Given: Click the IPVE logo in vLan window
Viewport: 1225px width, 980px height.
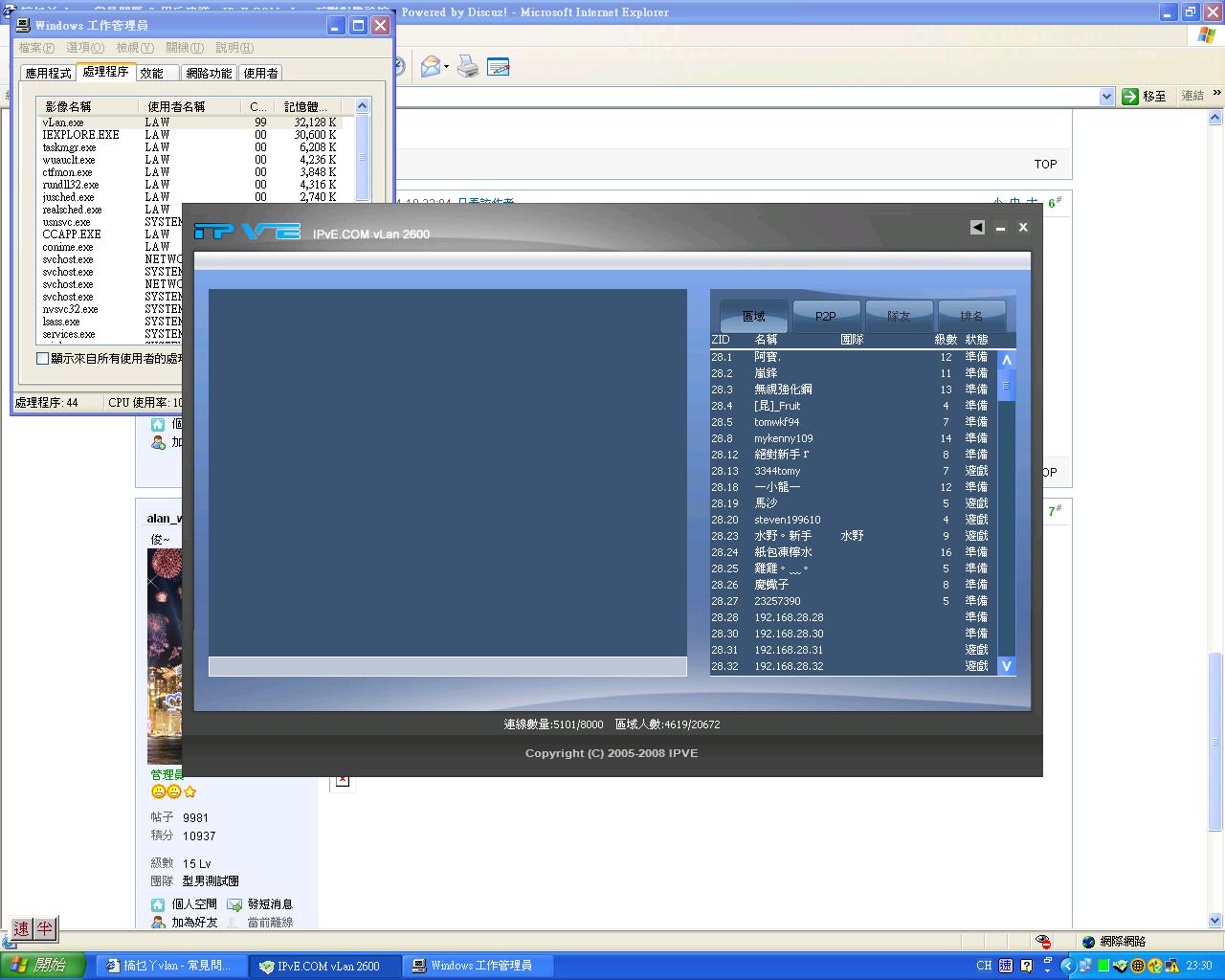Looking at the screenshot, I should (x=247, y=232).
